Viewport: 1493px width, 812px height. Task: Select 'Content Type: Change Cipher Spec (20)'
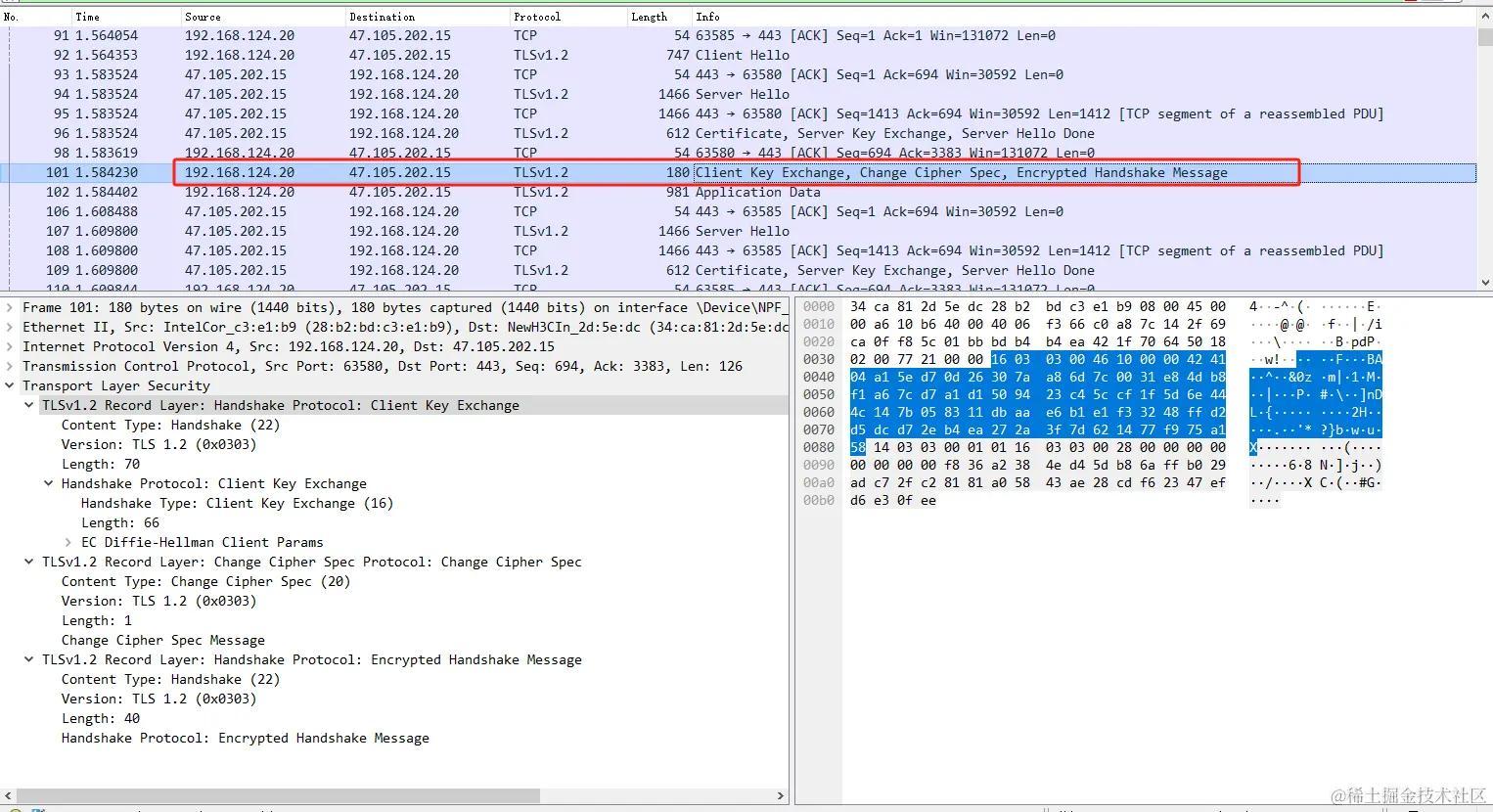coord(205,581)
